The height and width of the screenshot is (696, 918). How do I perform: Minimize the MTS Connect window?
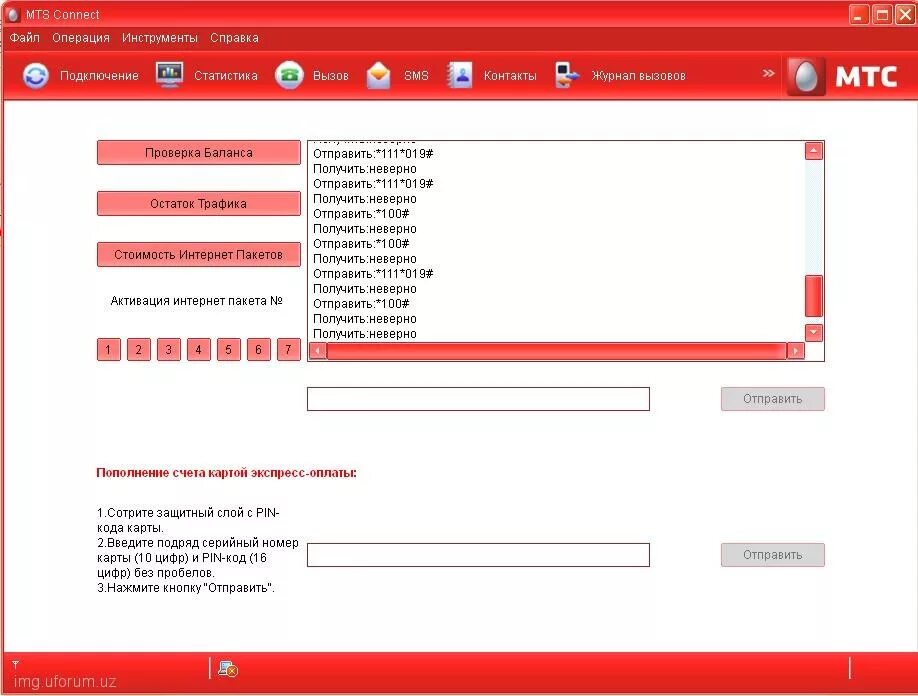click(x=859, y=15)
